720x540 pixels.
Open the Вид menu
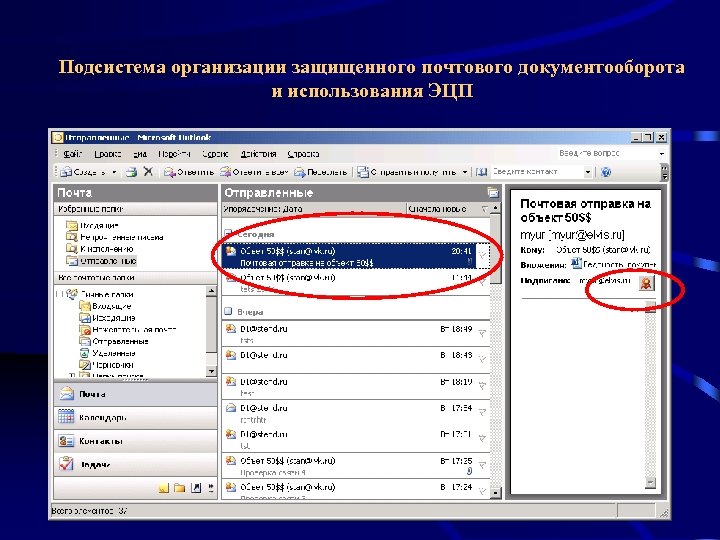(x=140, y=154)
